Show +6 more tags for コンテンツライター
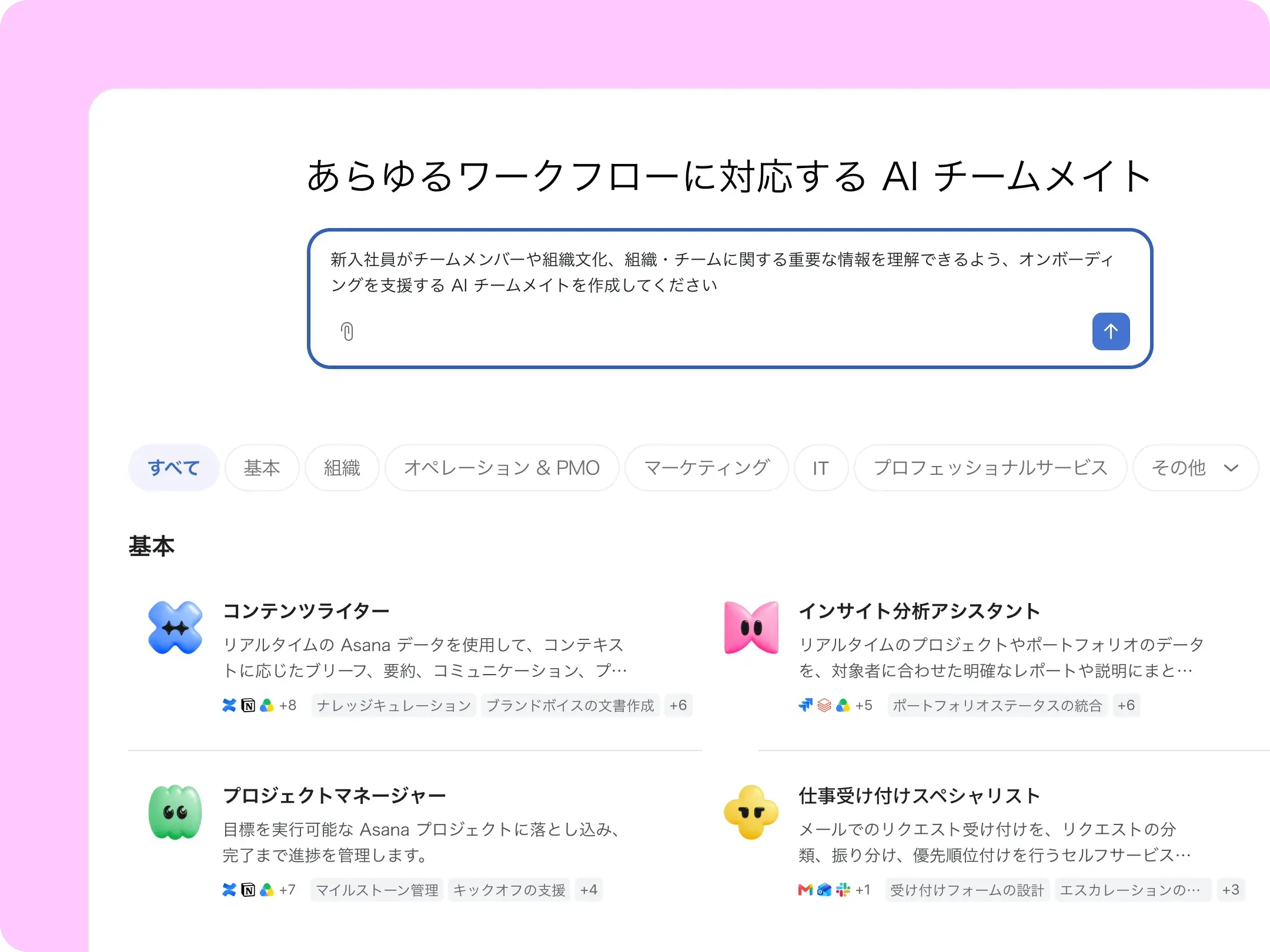Viewport: 1270px width, 952px height. (678, 705)
